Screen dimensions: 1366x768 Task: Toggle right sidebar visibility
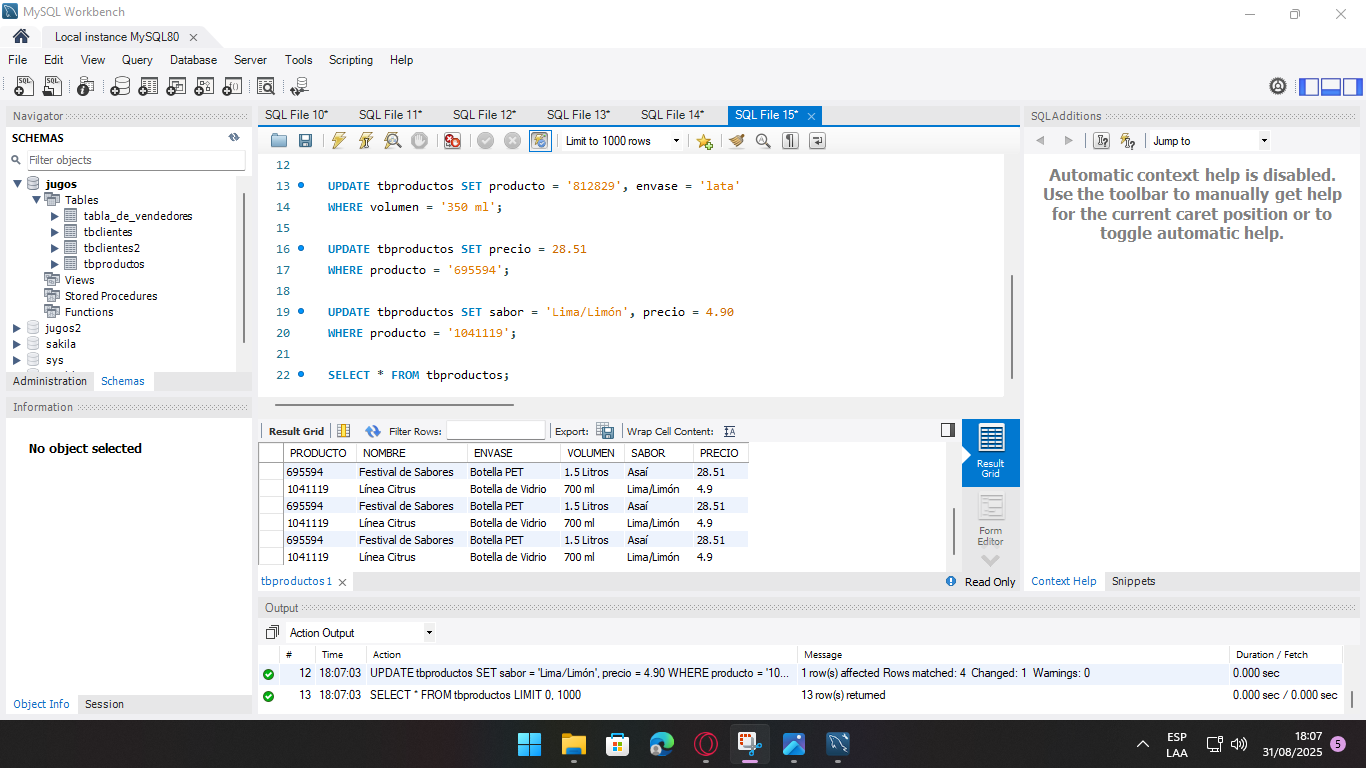tap(1353, 86)
